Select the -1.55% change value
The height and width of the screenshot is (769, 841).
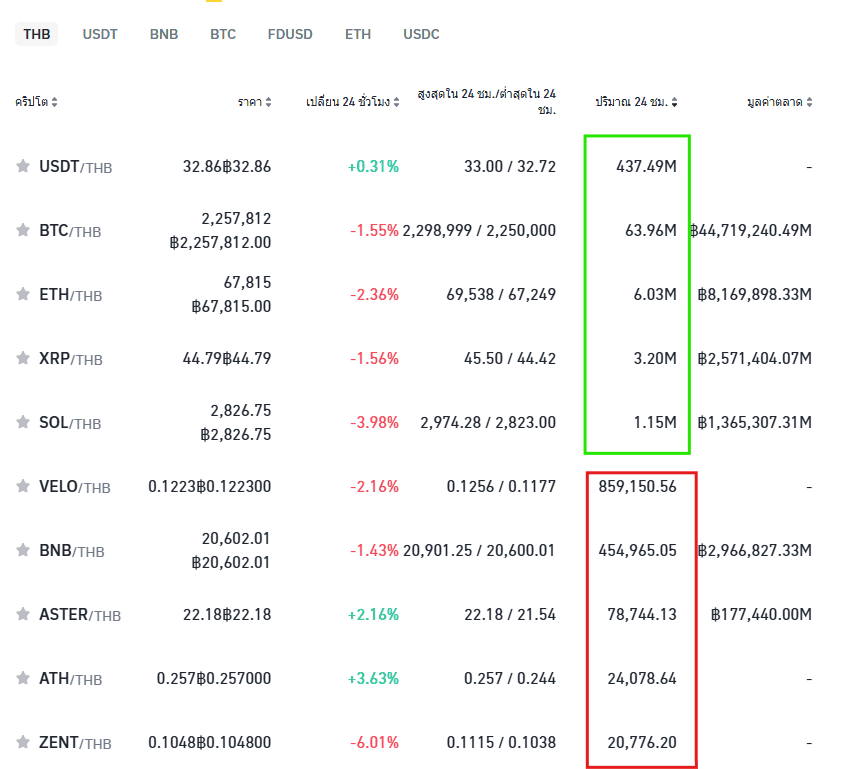[x=374, y=230]
